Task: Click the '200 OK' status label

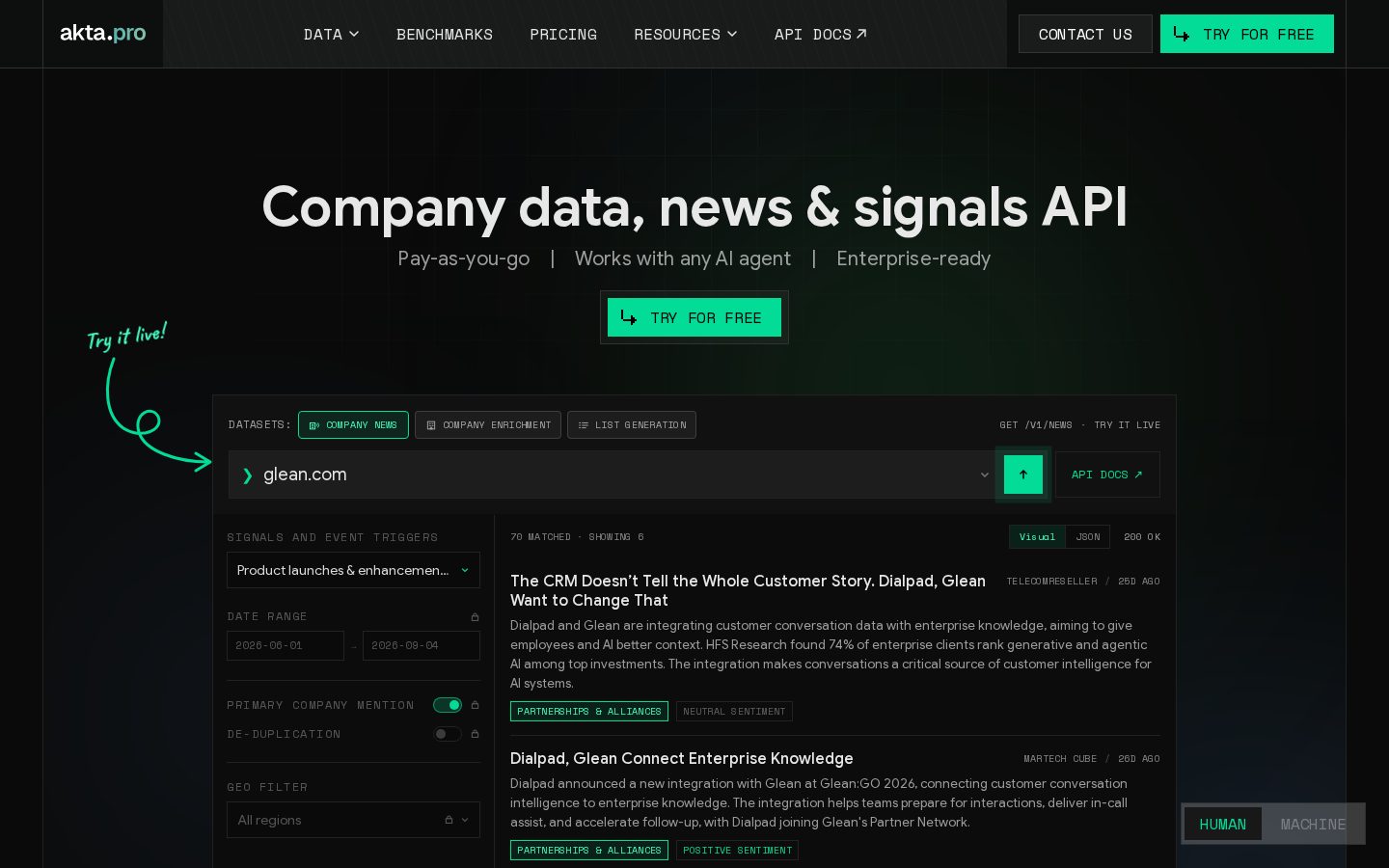Action: 1142,536
